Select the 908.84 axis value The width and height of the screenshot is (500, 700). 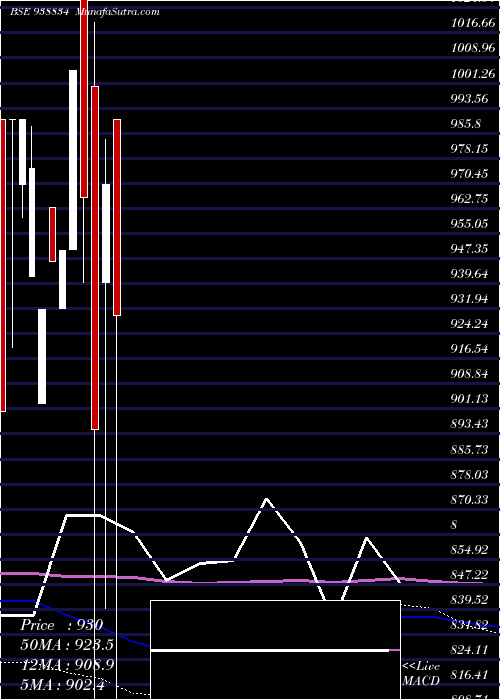click(x=469, y=374)
